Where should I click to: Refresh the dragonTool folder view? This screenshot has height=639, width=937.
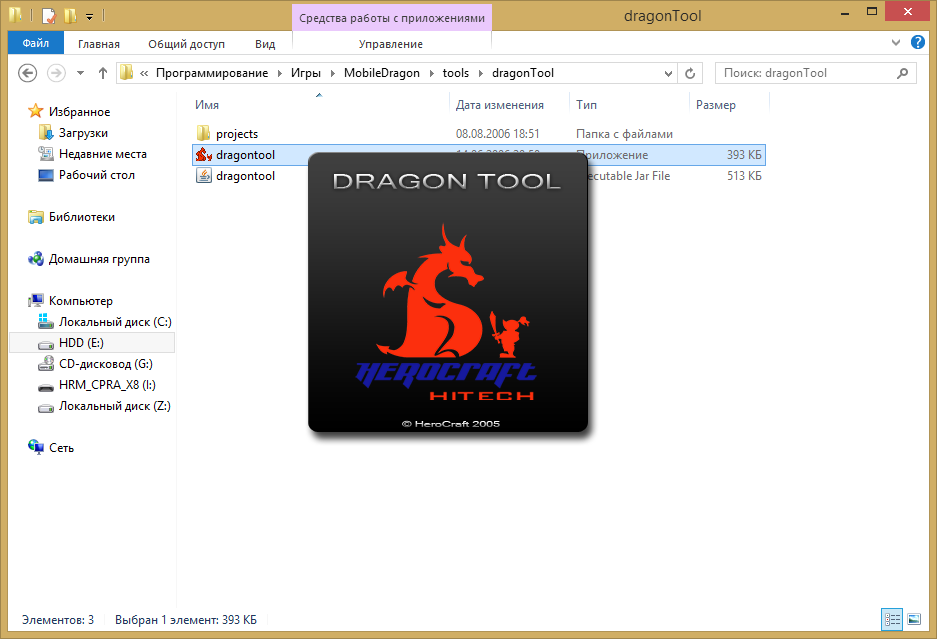point(690,73)
